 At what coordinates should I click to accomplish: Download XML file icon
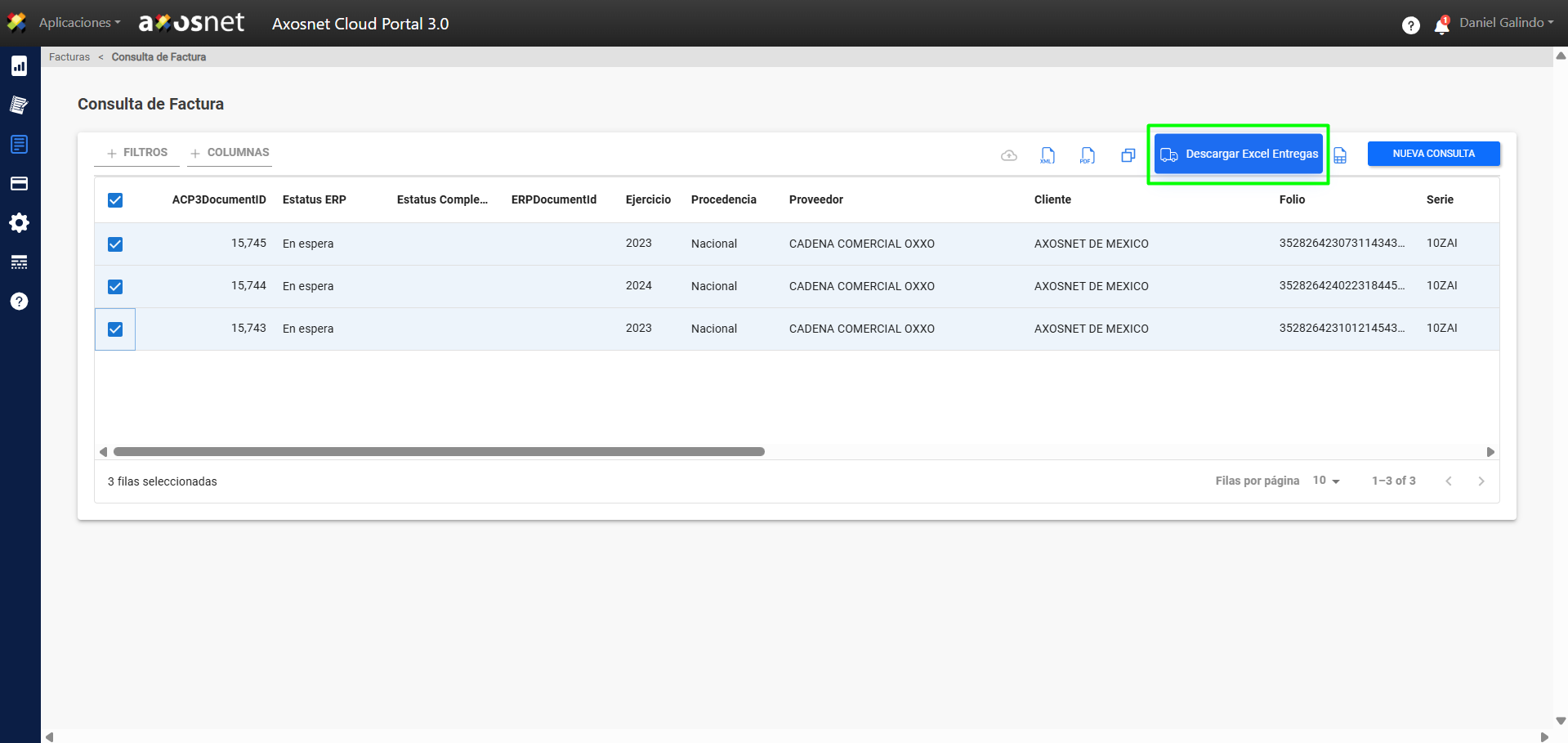tap(1048, 155)
